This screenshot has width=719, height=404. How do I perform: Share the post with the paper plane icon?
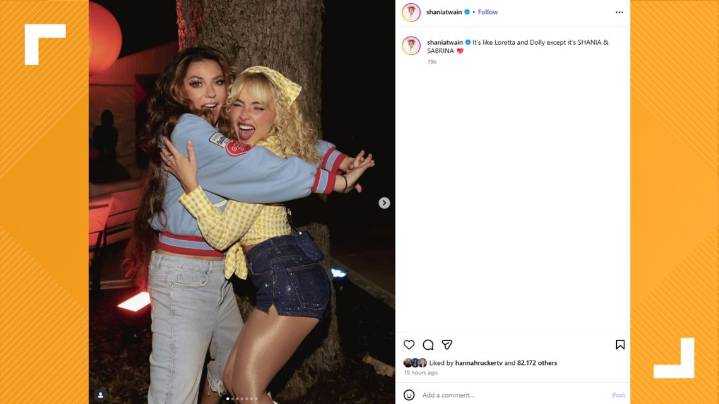(447, 345)
